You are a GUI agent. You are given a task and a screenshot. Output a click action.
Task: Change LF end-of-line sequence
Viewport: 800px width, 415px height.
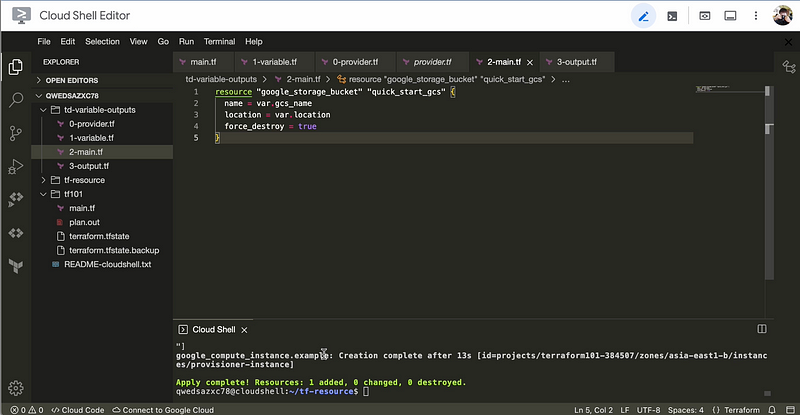(625, 410)
